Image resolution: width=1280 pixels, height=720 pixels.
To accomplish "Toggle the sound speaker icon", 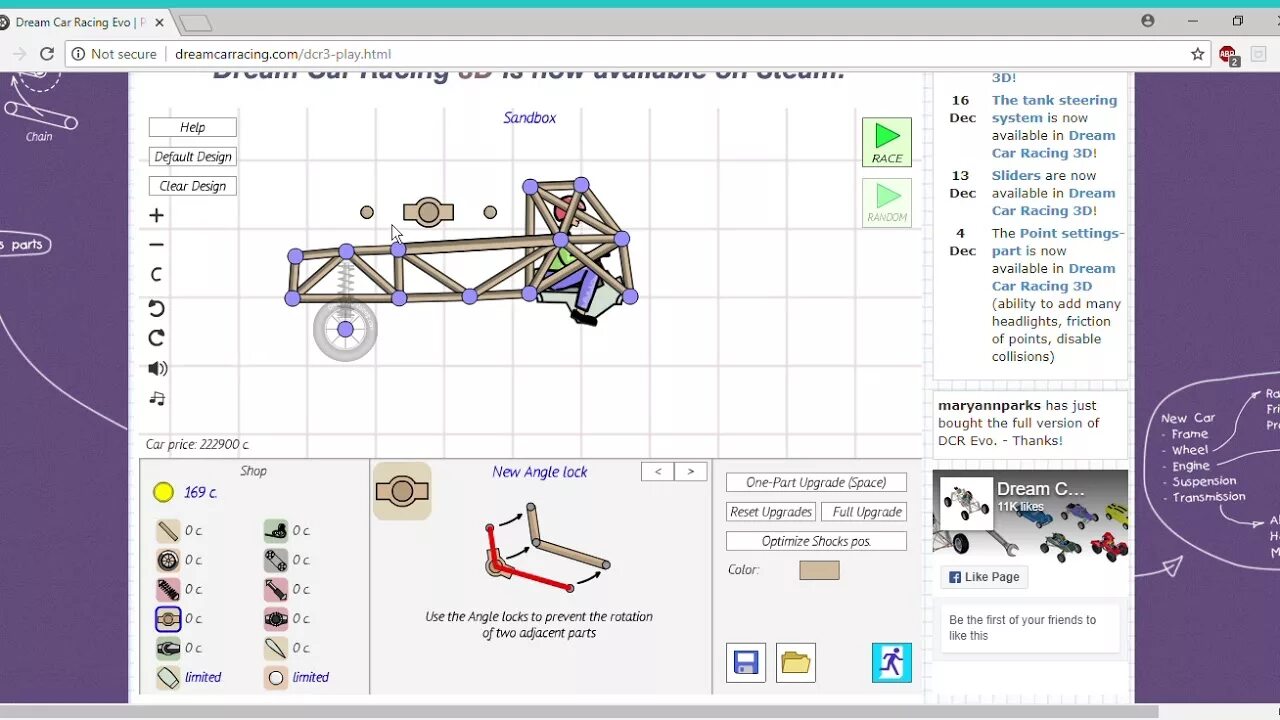I will 157,368.
